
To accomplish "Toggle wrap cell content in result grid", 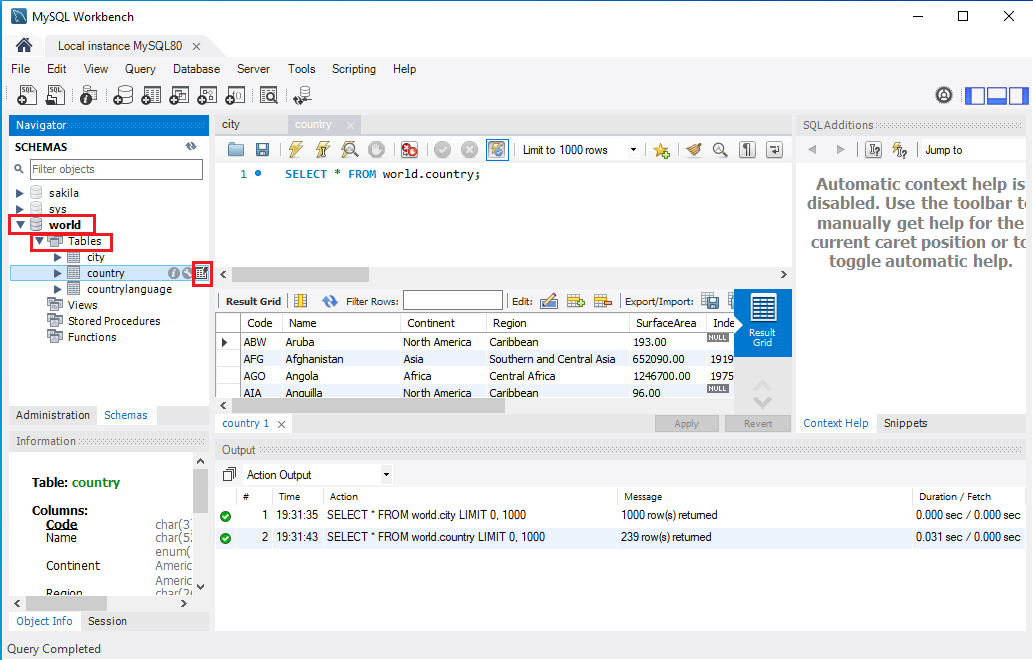I will pyautogui.click(x=300, y=301).
